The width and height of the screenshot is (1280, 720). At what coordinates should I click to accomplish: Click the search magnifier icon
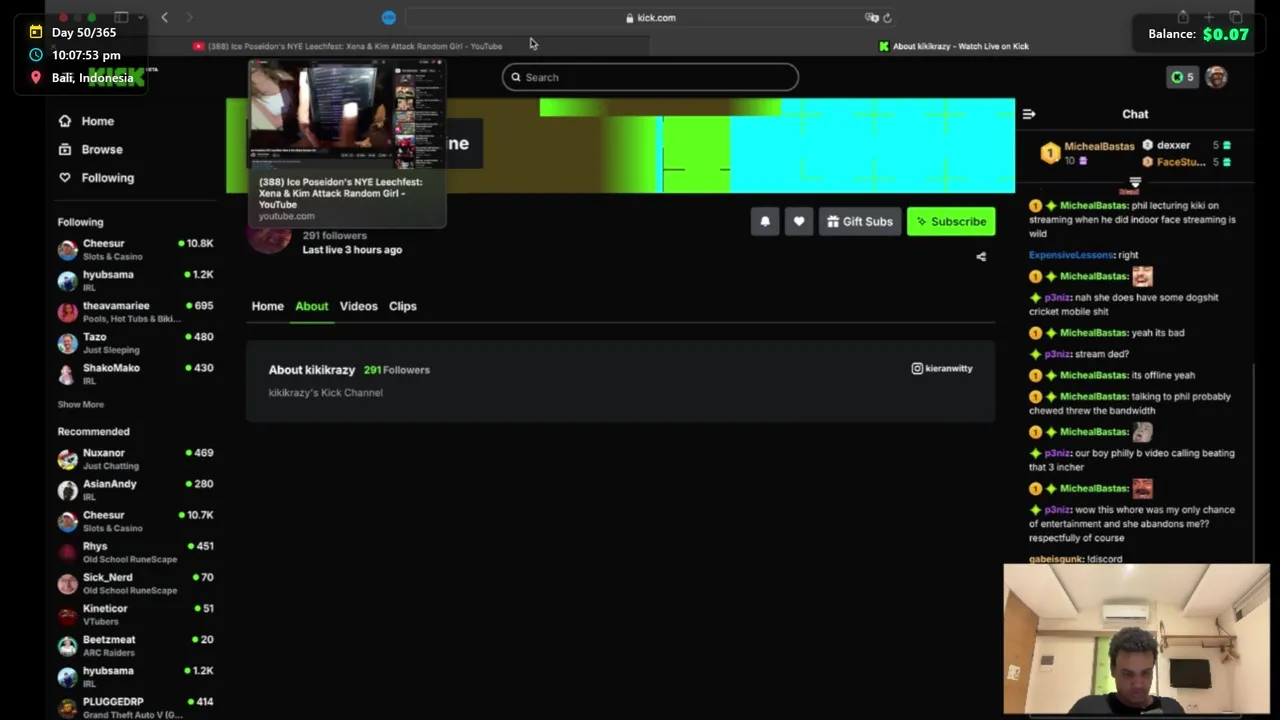click(516, 77)
